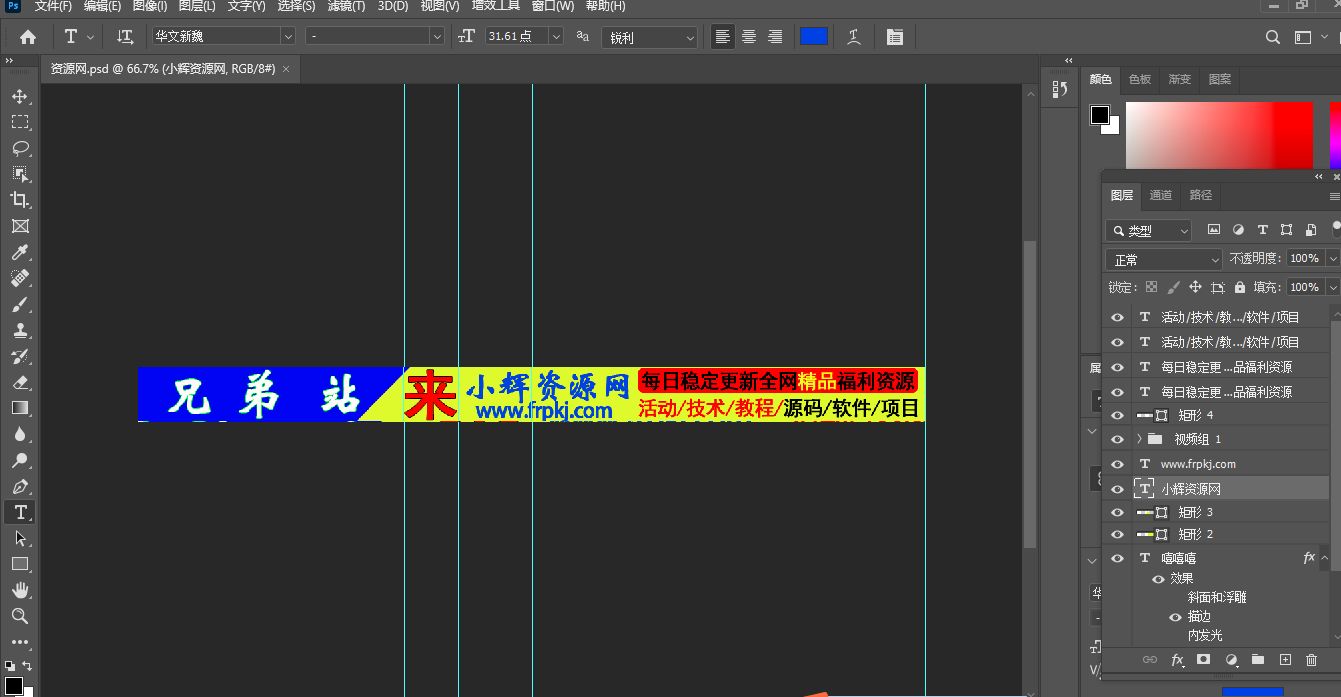This screenshot has width=1341, height=697.
Task: Hide the 嘻嘻嘻 text layer
Action: point(1118,559)
